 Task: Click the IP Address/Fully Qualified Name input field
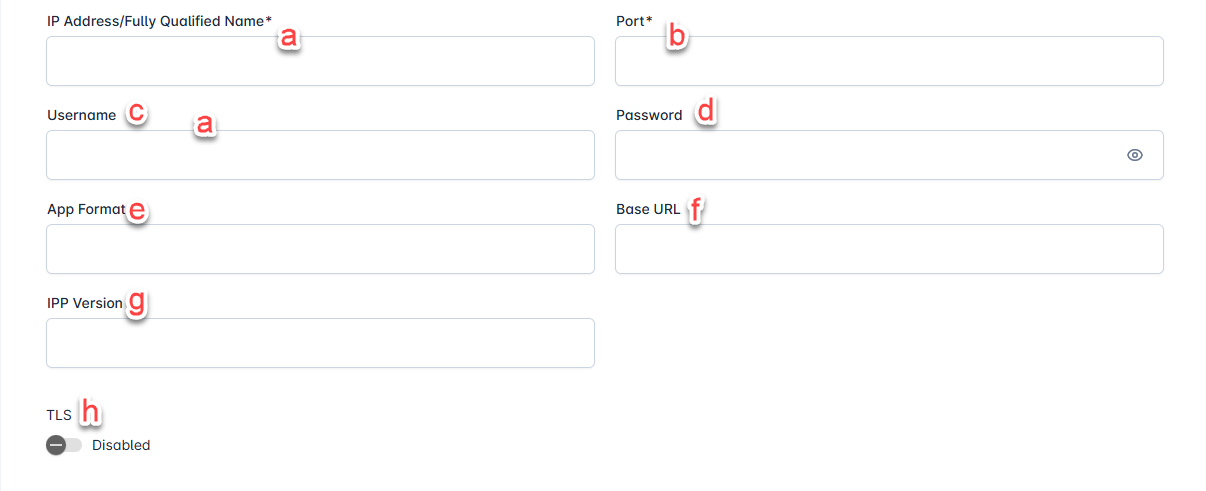pyautogui.click(x=320, y=61)
